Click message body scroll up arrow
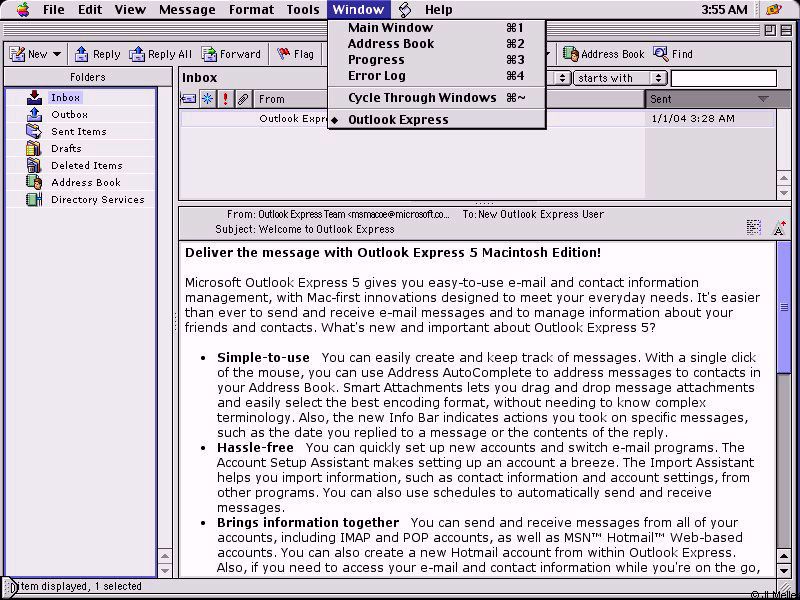This screenshot has width=800, height=600. point(784,555)
